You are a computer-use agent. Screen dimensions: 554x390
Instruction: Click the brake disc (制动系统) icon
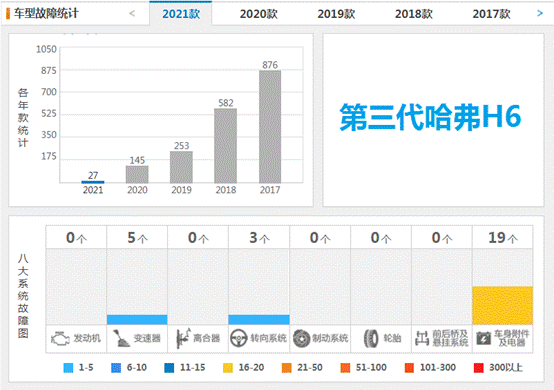click(301, 338)
